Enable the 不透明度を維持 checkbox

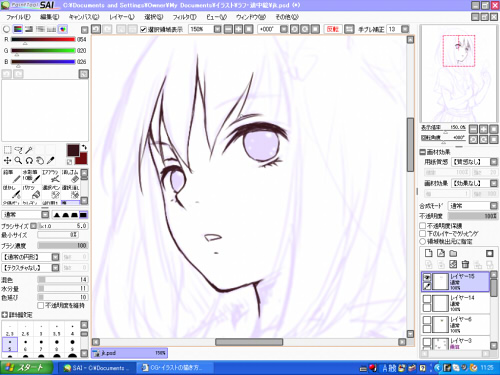(41, 305)
